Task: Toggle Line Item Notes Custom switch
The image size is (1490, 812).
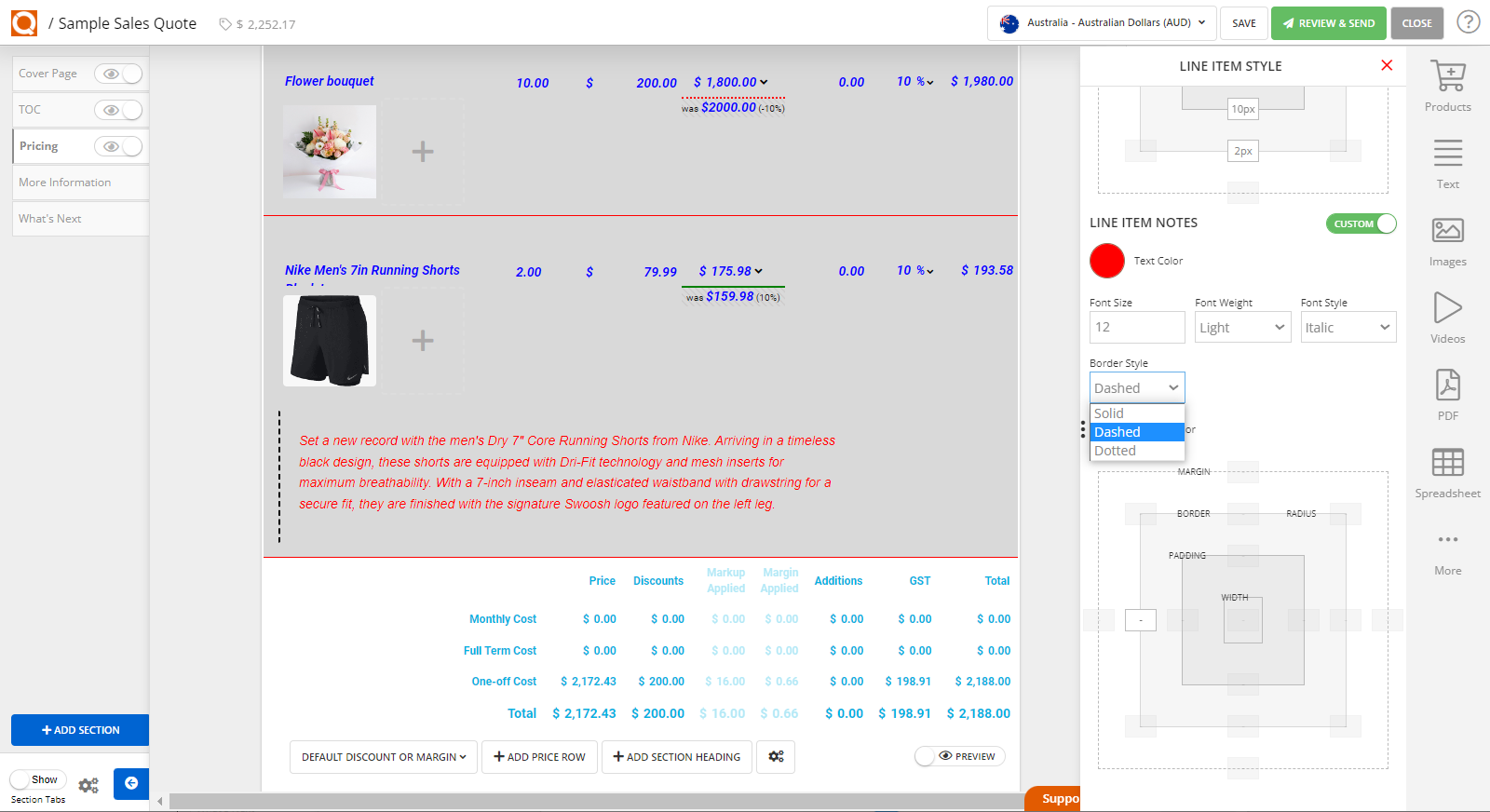Action: pos(1361,223)
